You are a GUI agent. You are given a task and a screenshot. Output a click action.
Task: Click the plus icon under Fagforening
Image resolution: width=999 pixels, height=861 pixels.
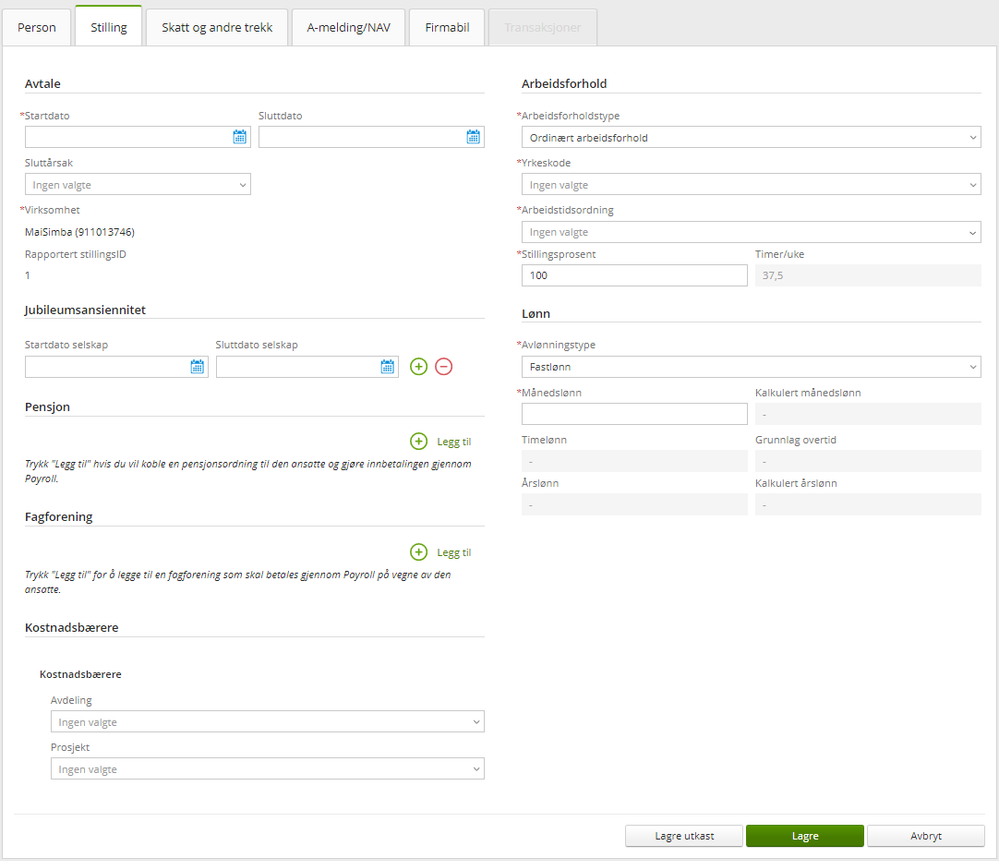coord(419,552)
